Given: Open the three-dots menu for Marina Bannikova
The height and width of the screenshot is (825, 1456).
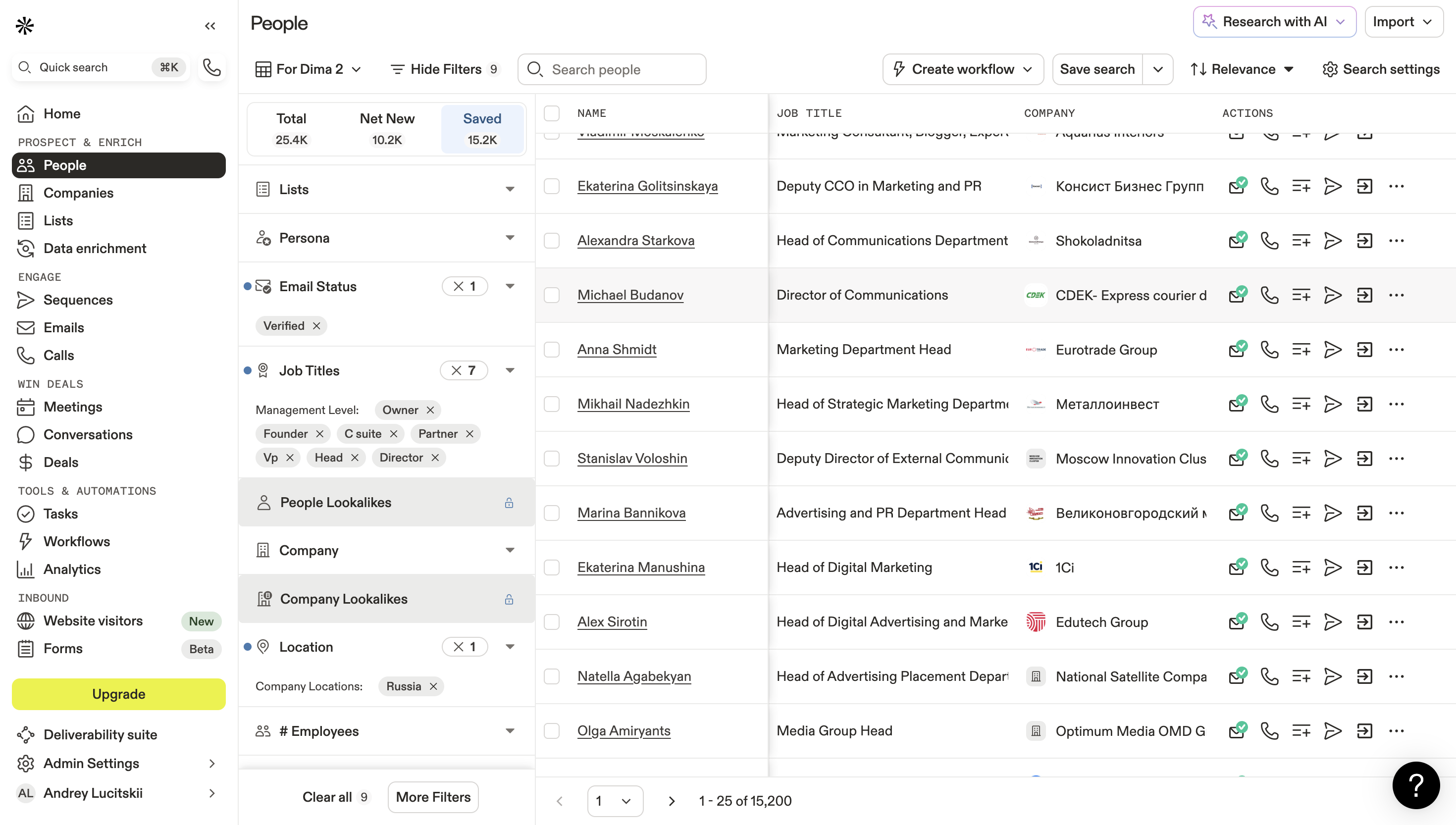Looking at the screenshot, I should [x=1396, y=513].
